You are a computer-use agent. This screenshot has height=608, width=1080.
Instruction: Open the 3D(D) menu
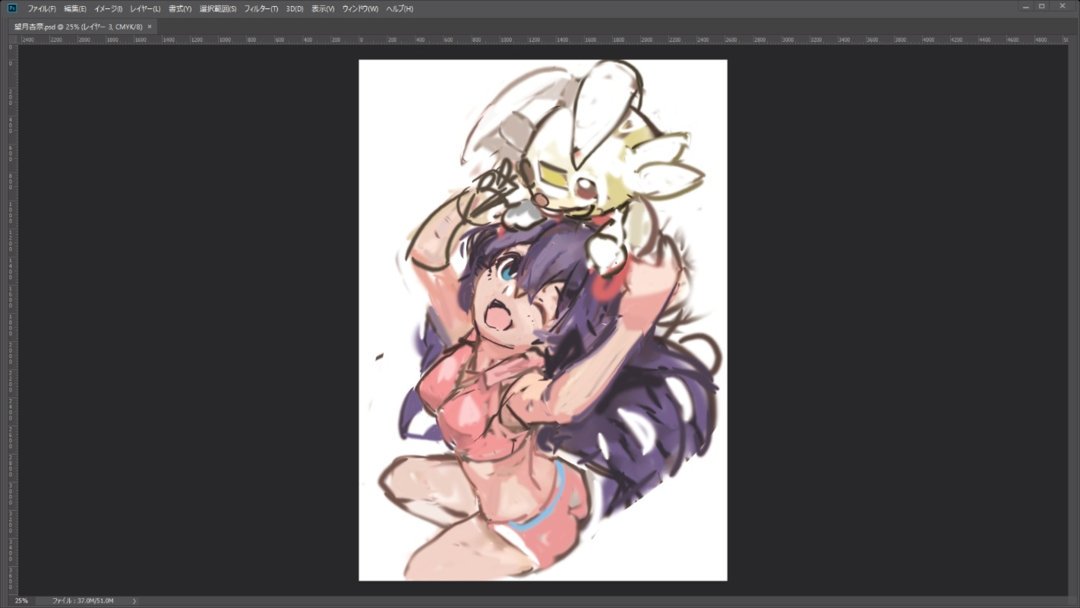pos(295,9)
